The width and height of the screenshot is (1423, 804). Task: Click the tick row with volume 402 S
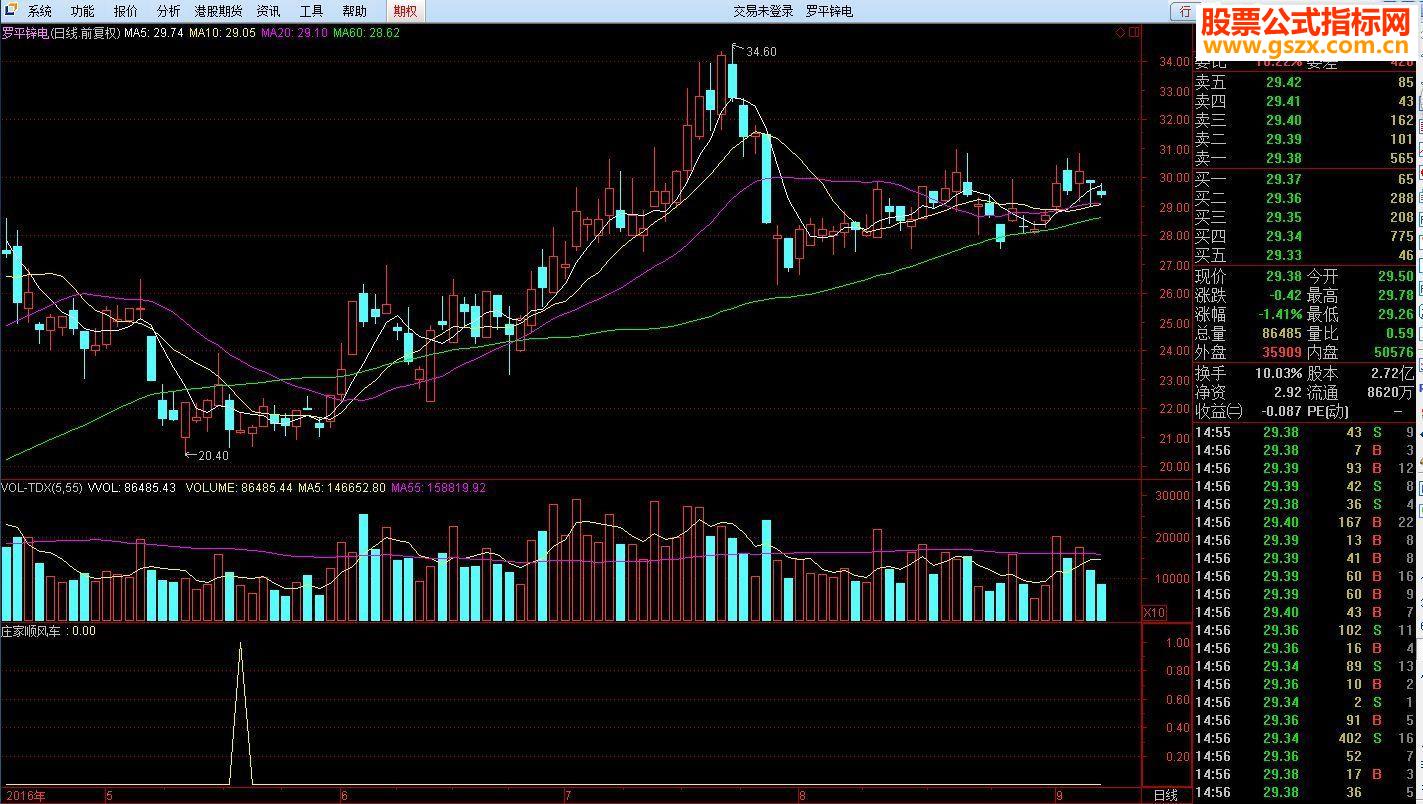(1305, 738)
